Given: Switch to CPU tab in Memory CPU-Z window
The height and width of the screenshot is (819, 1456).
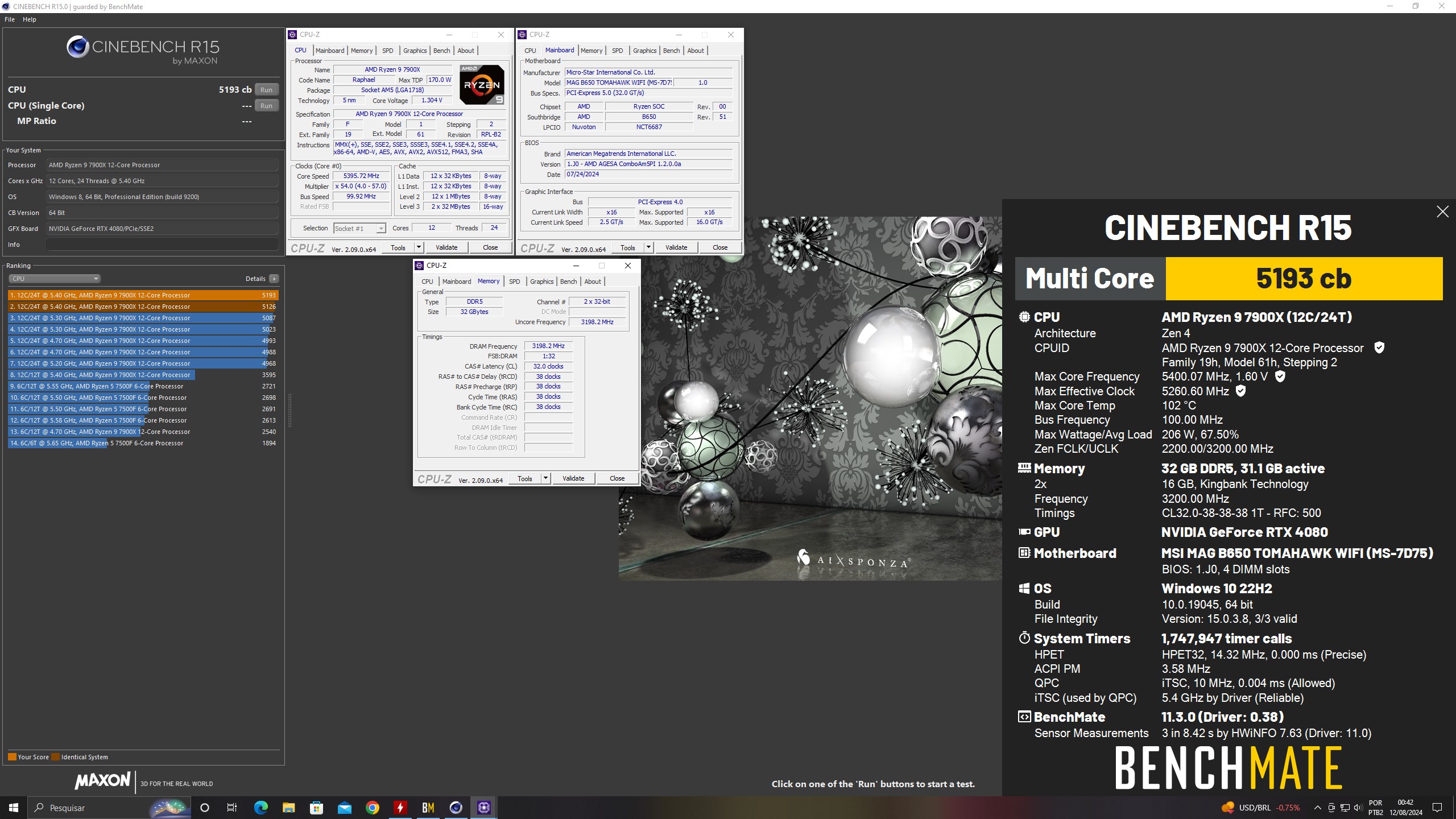Looking at the screenshot, I should (427, 282).
